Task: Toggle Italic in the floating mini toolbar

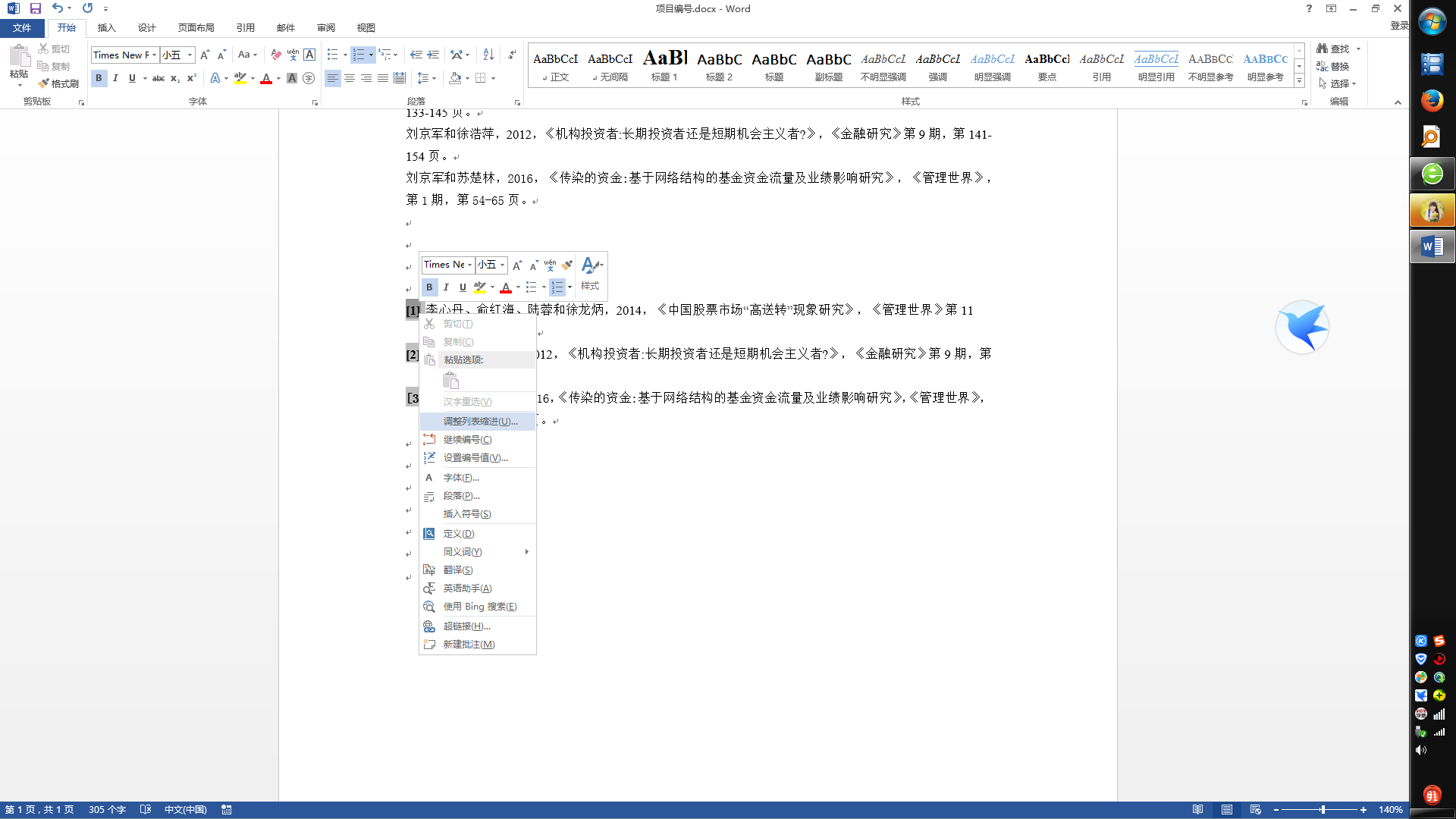Action: [x=446, y=287]
